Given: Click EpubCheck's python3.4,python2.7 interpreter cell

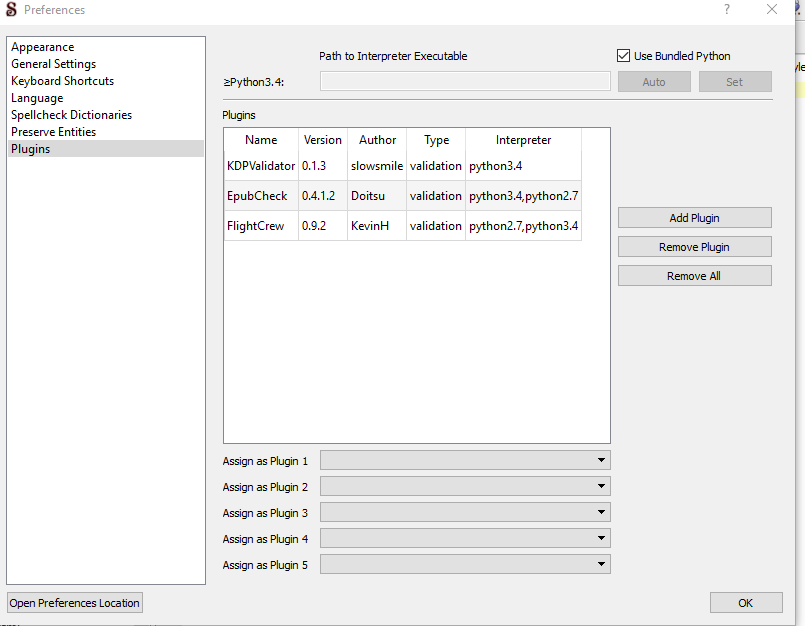Looking at the screenshot, I should (523, 196).
